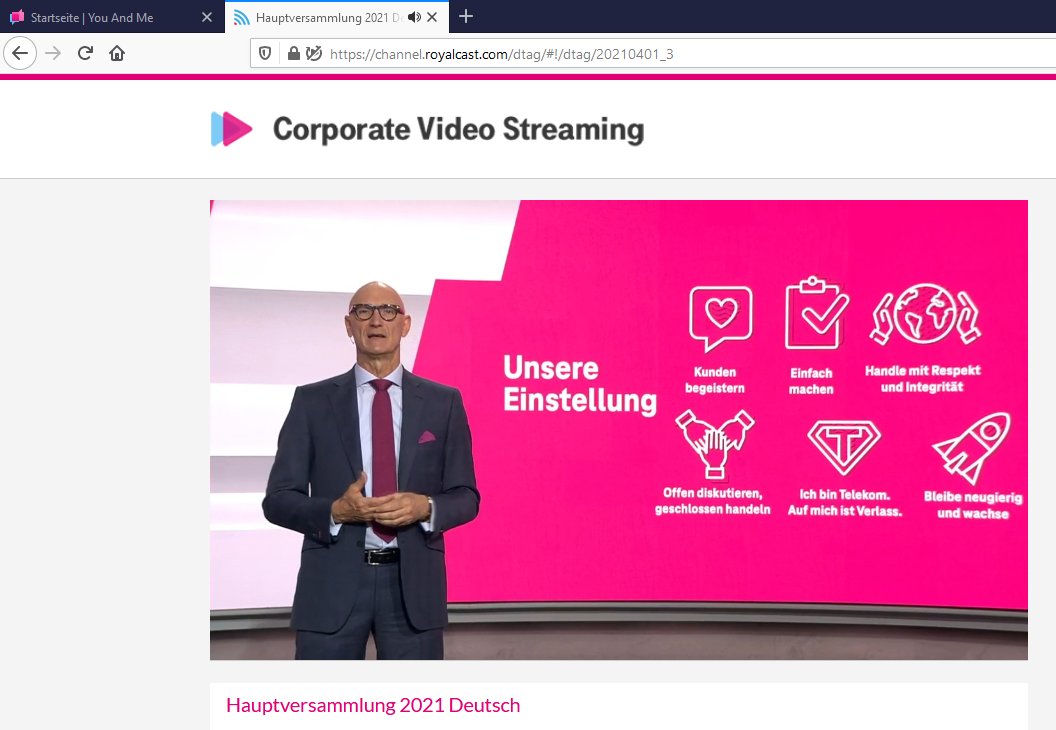Viewport: 1056px width, 730px height.
Task: Click 'Bleibe neugierig und wachse' caption
Action: coord(973,505)
